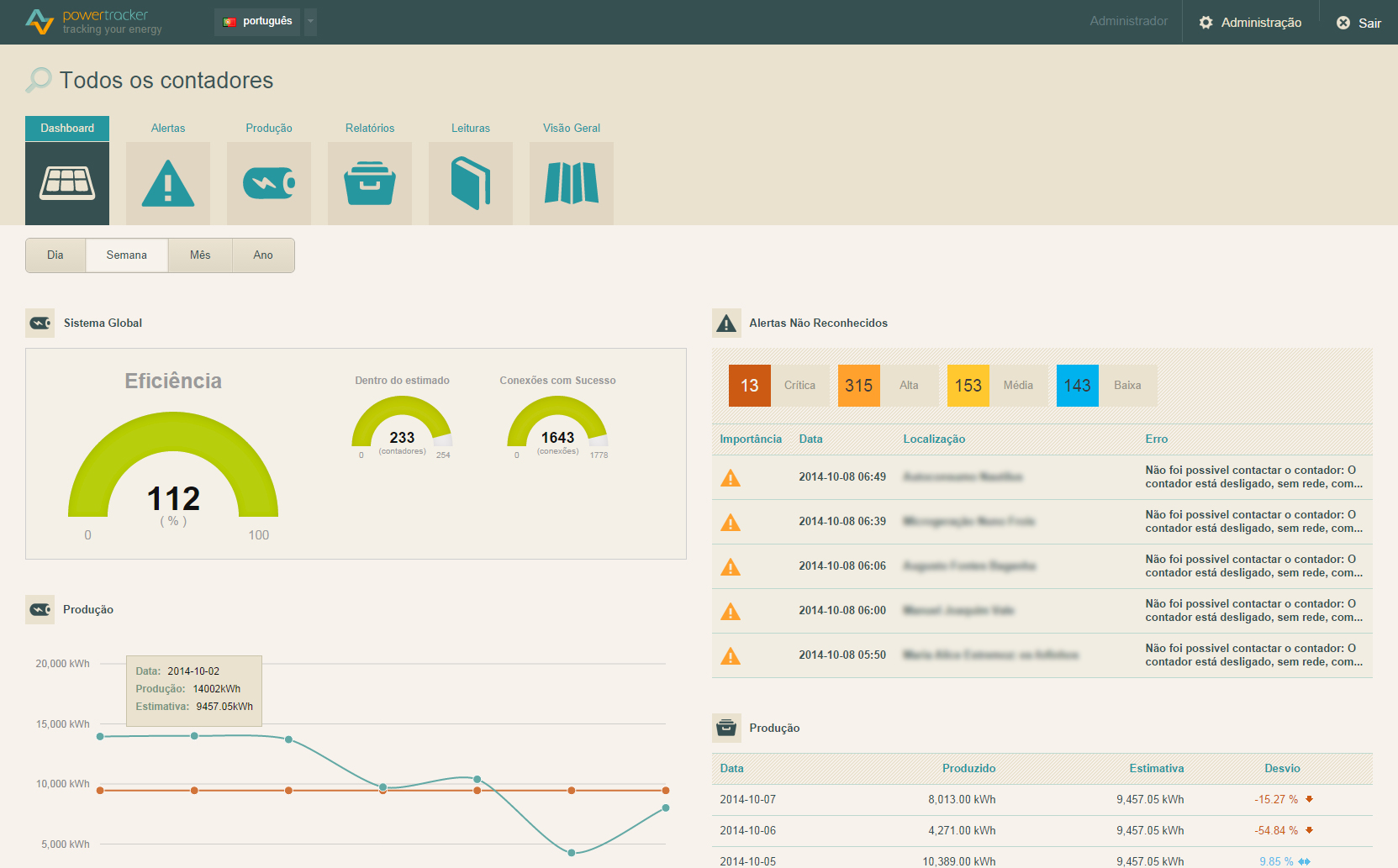This screenshot has width=1398, height=868.
Task: Click the 2014-10-06 production row
Action: tap(1042, 831)
